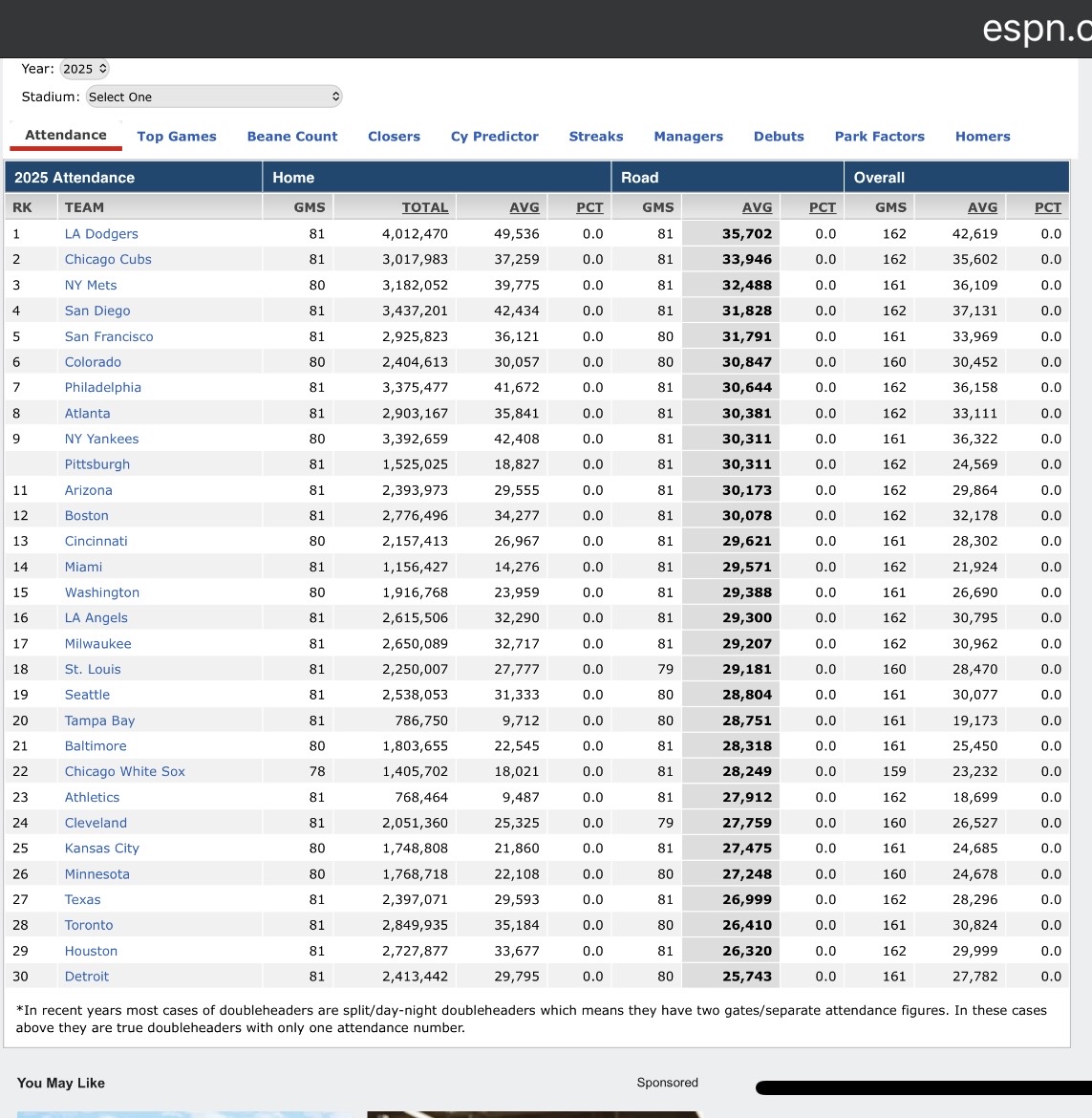1092x1118 pixels.
Task: Click the Tampa Bay home total 786,750
Action: pos(421,720)
